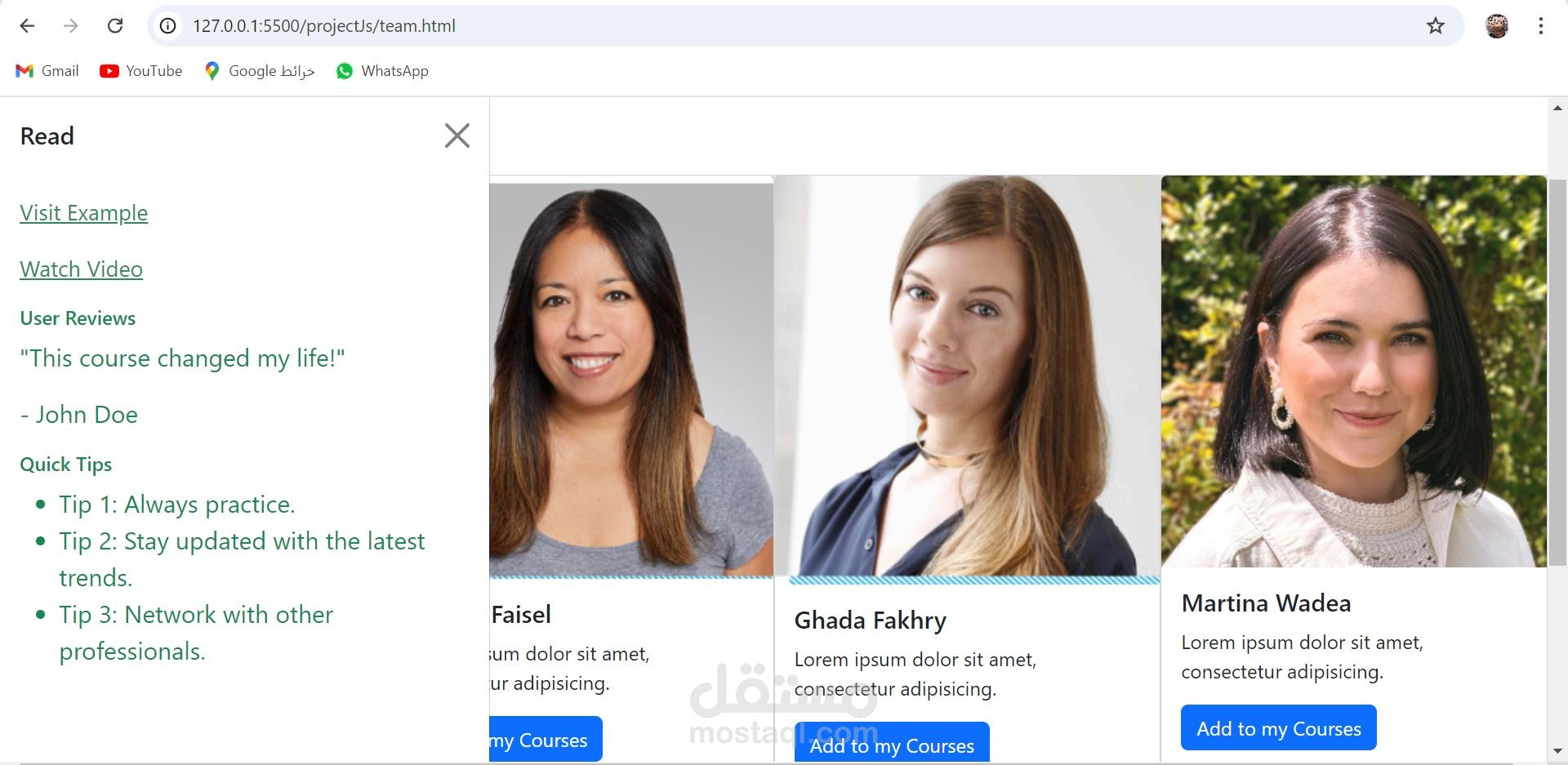Click the browser forward arrow
Viewport: 1568px width, 765px height.
click(71, 26)
